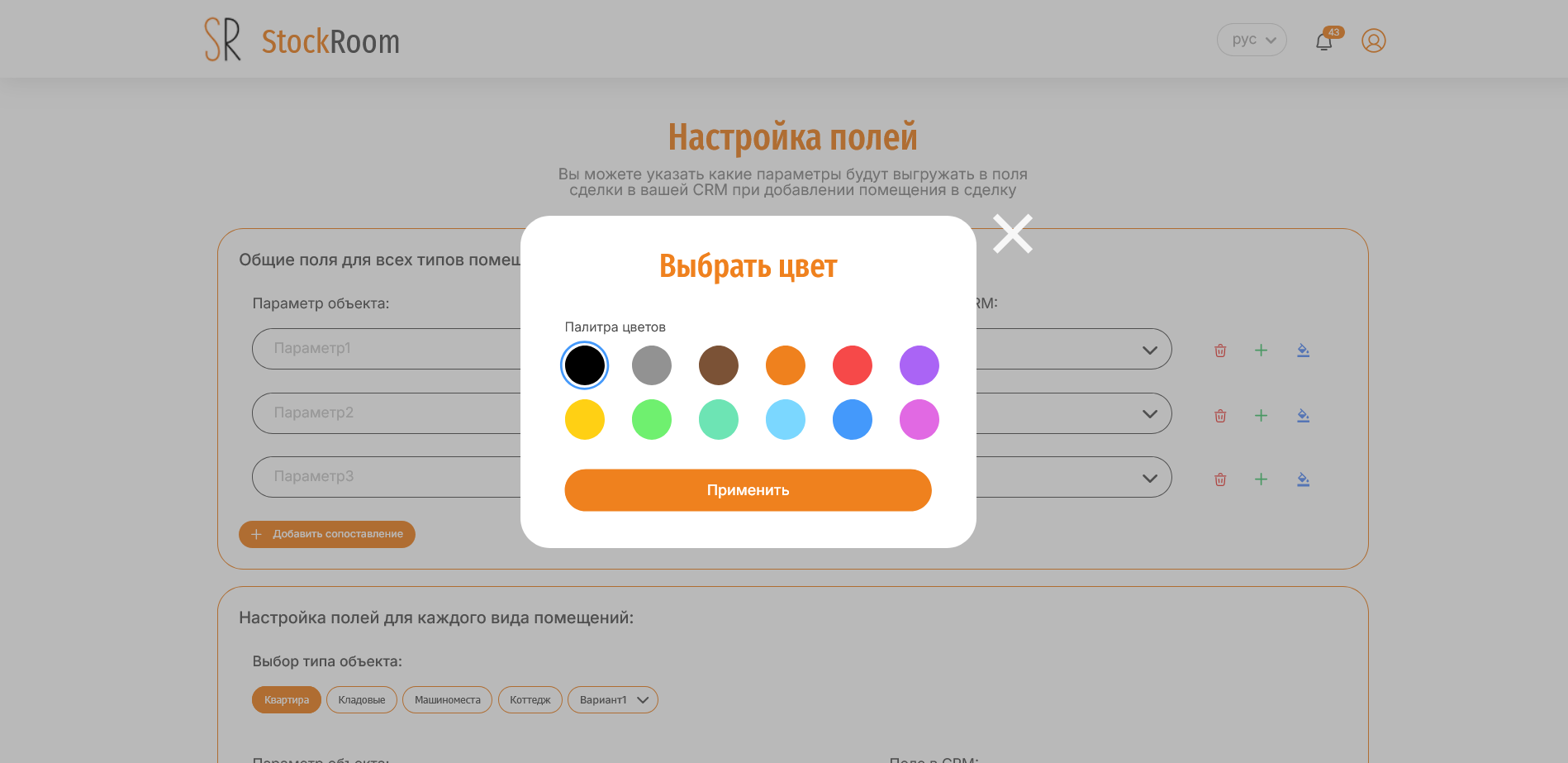Select gray color swatch
Screen dimensions: 1568x763
coord(652,365)
